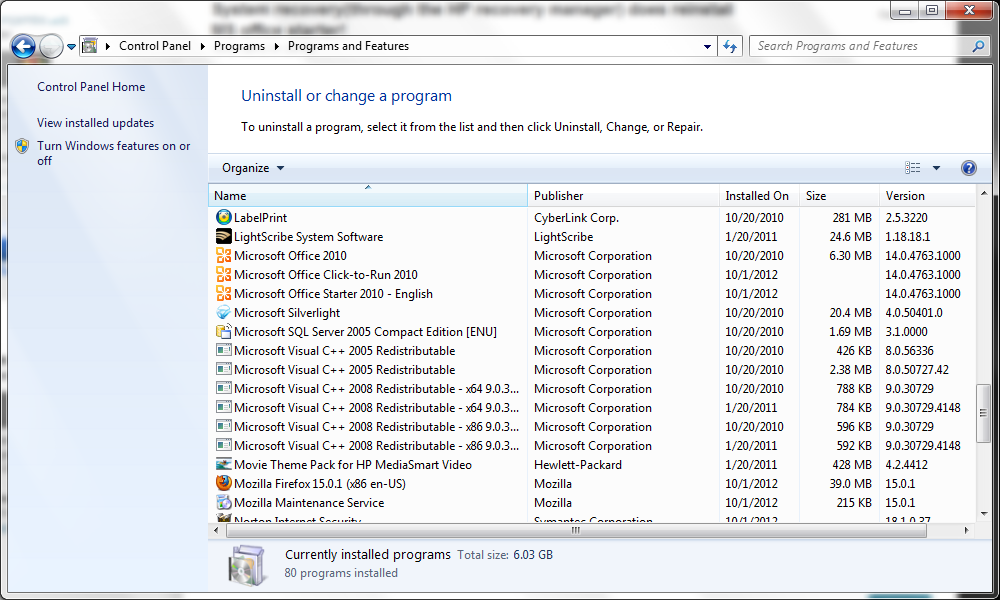Click the Office Starter 2010 English icon
Screen dimensions: 1000x600
coord(223,294)
